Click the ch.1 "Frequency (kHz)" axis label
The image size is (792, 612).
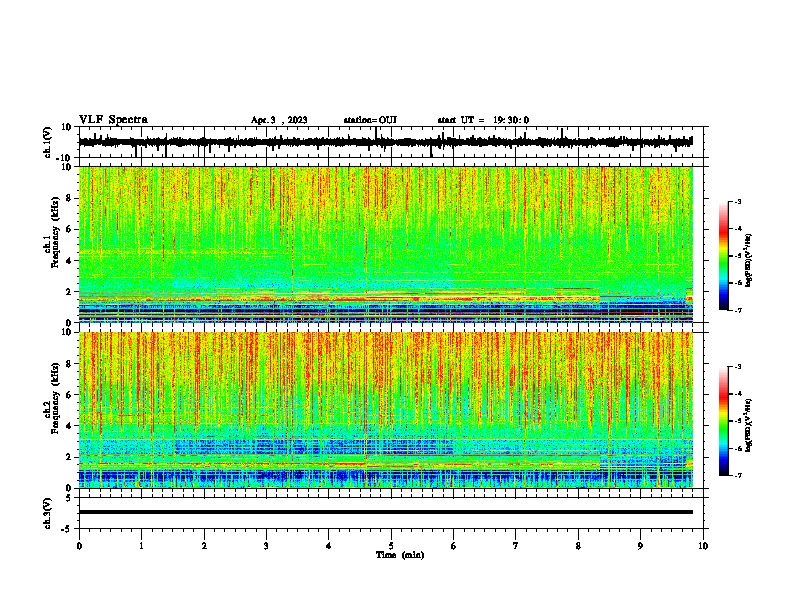pyautogui.click(x=55, y=232)
